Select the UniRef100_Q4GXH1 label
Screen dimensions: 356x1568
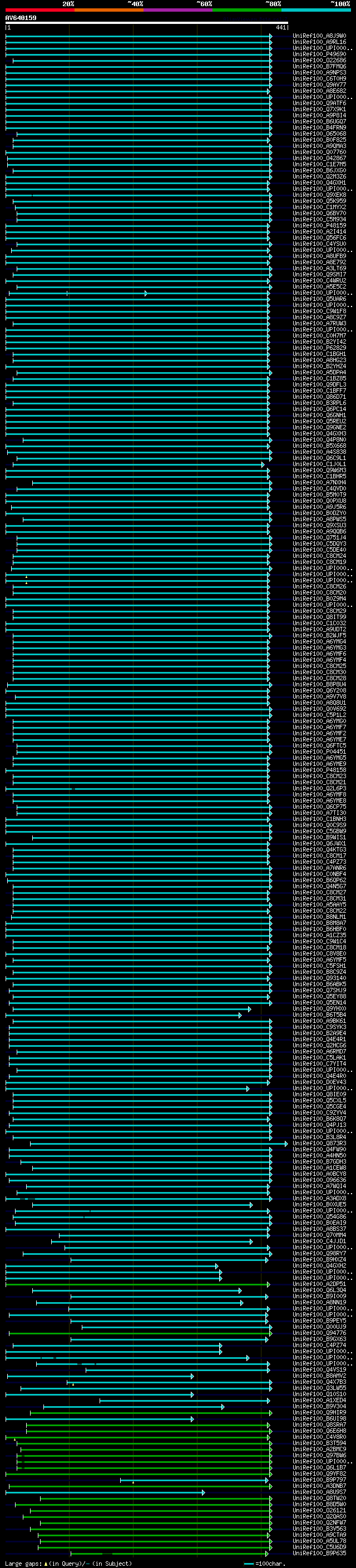[319, 182]
